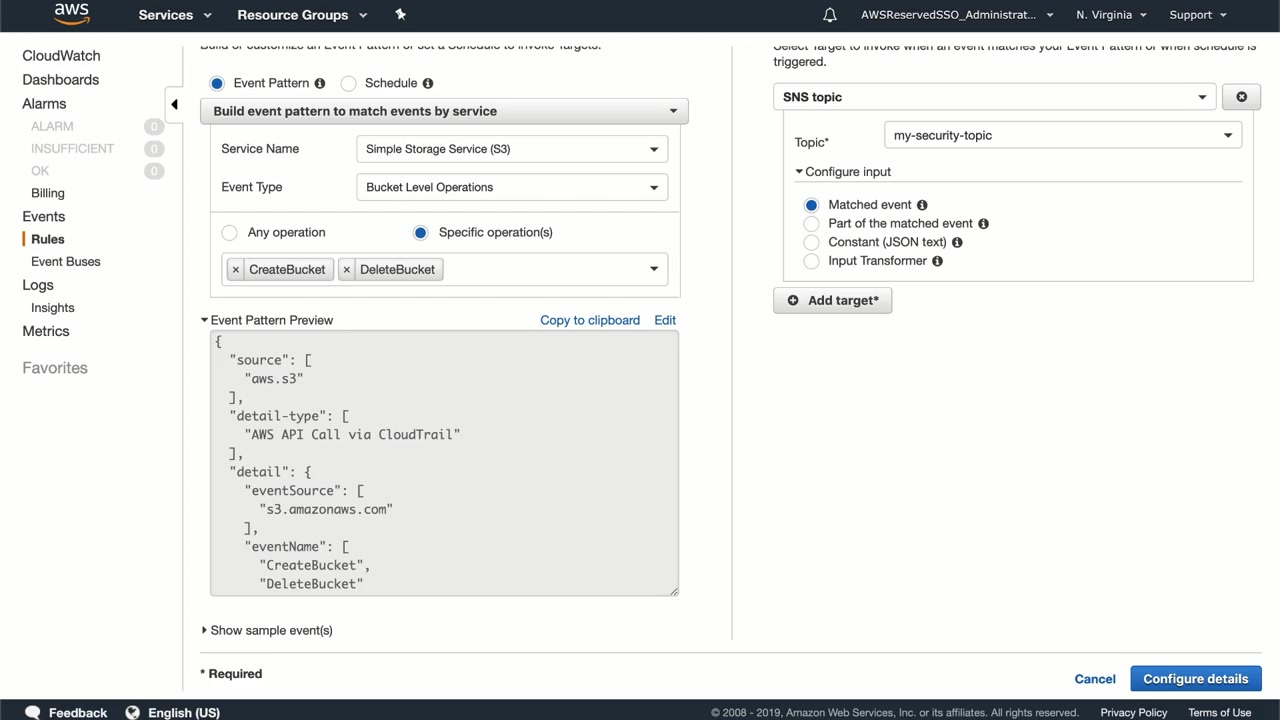Collapse the sidebar with the left arrow
The width and height of the screenshot is (1280, 720).
[x=174, y=104]
